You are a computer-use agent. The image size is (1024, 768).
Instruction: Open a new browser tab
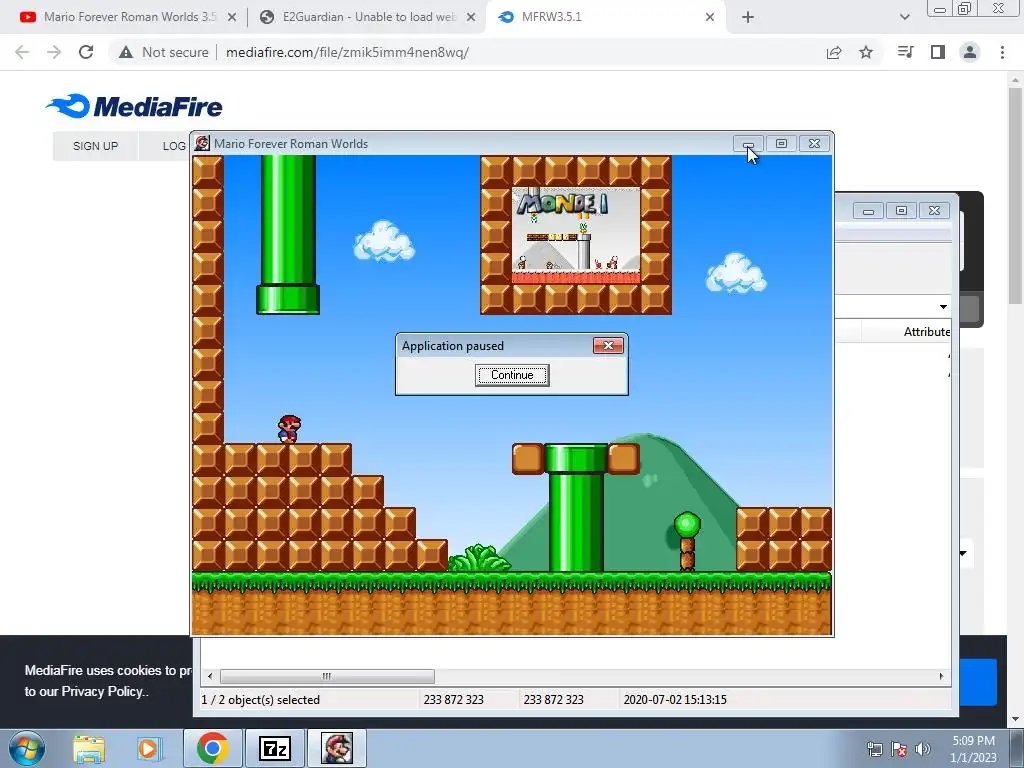click(748, 18)
